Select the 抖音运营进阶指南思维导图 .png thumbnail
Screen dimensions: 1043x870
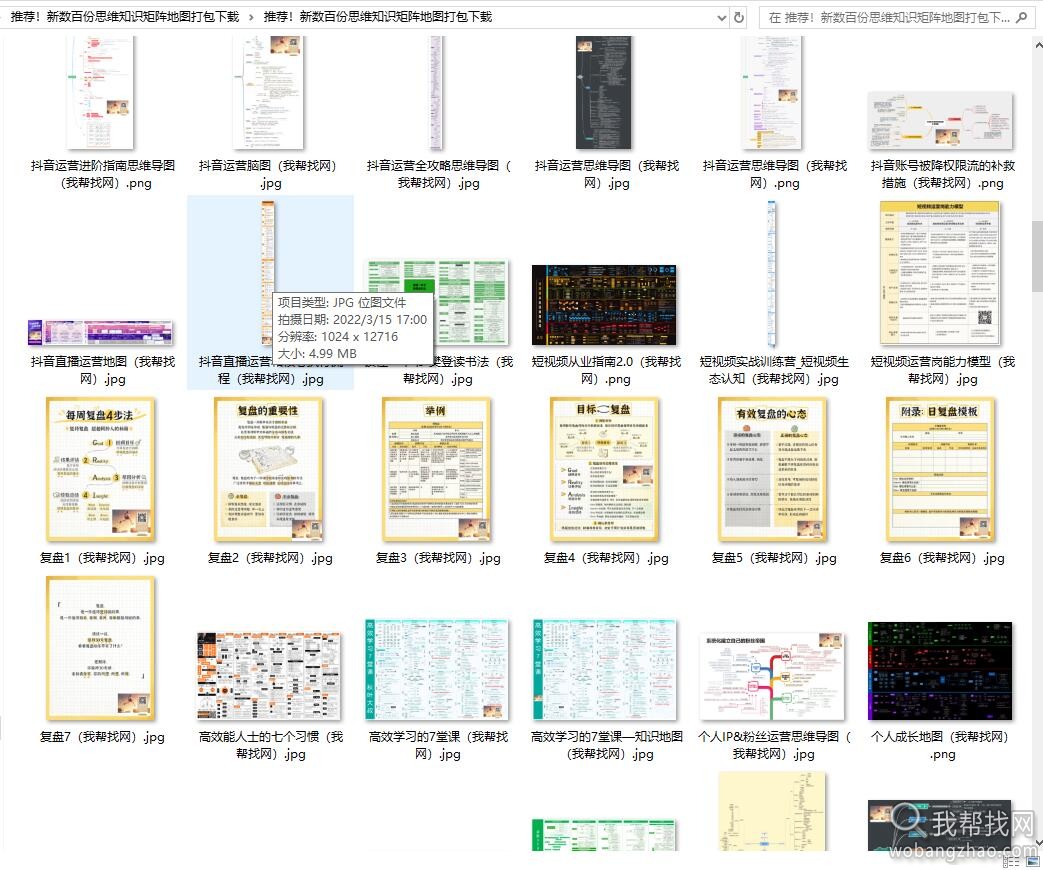point(100,92)
